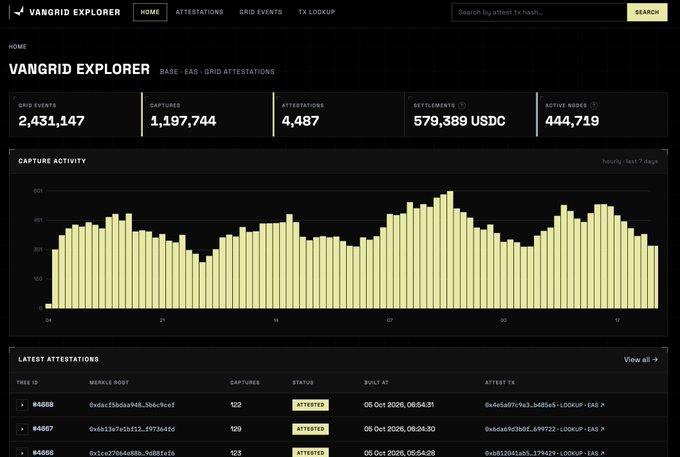
Task: Select merkle root 0x6b13e7e1bf12…f97364fd
Action: [x=132, y=429]
